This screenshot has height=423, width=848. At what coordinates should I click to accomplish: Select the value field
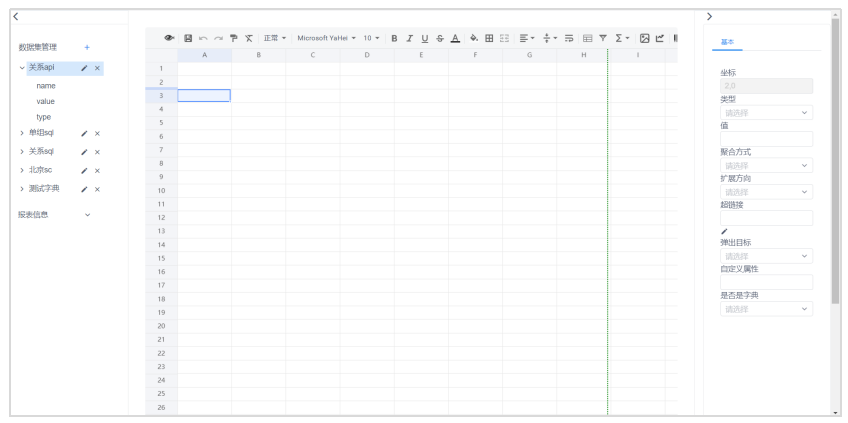pyautogui.click(x=45, y=102)
